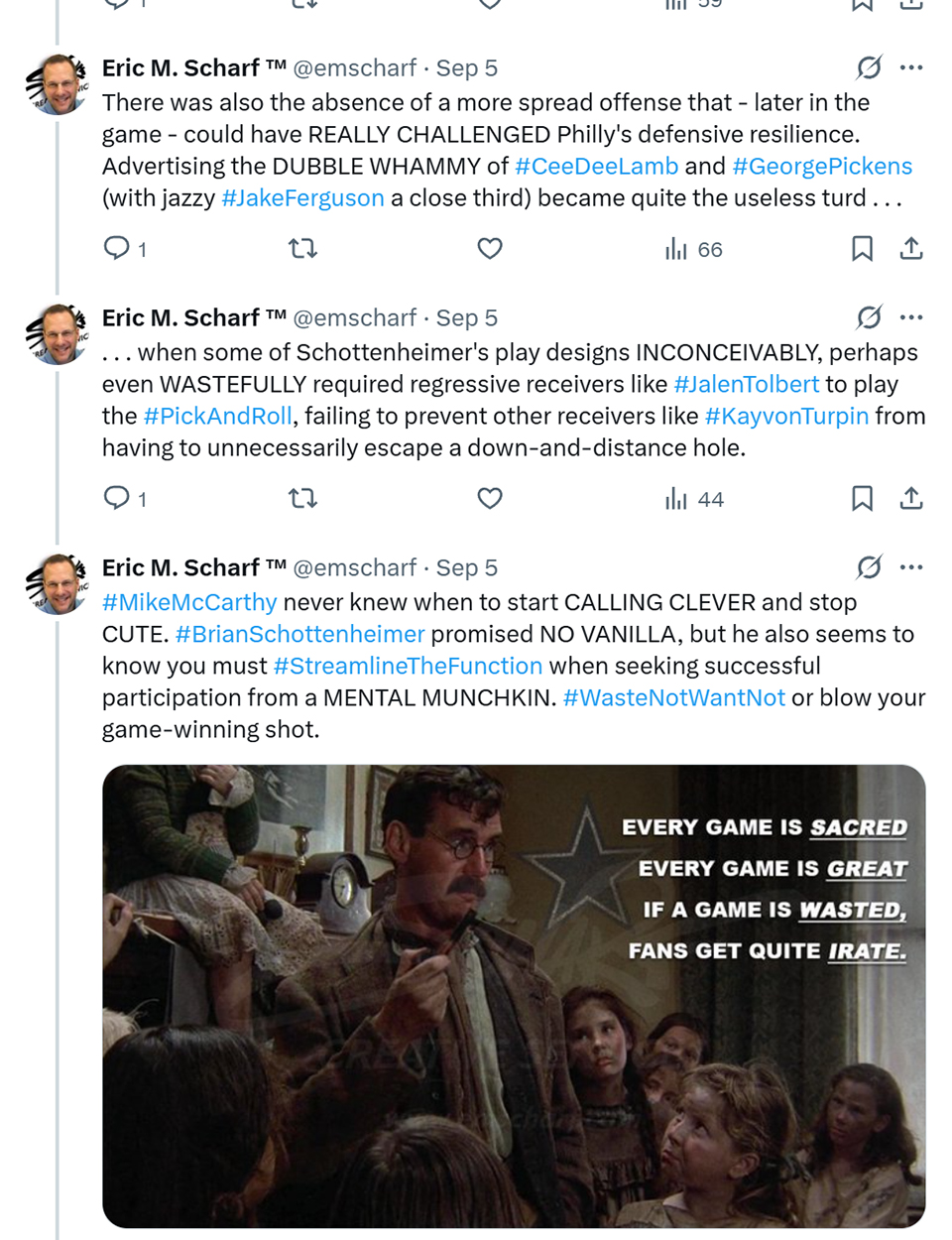Open more options on #PickAndRoll tweet

[911, 317]
